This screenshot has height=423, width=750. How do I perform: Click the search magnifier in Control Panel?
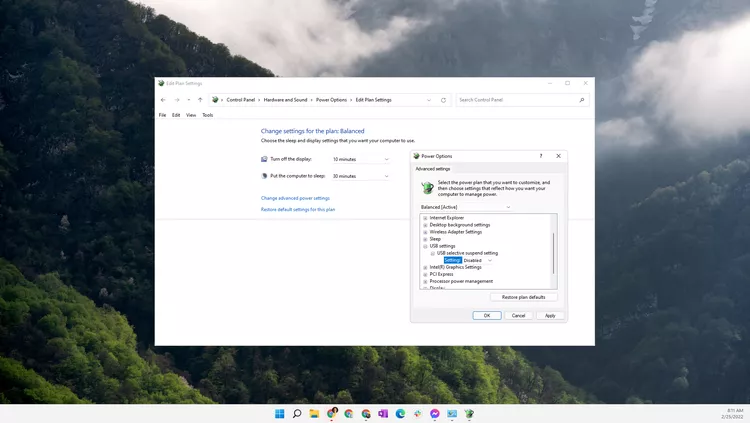(582, 100)
